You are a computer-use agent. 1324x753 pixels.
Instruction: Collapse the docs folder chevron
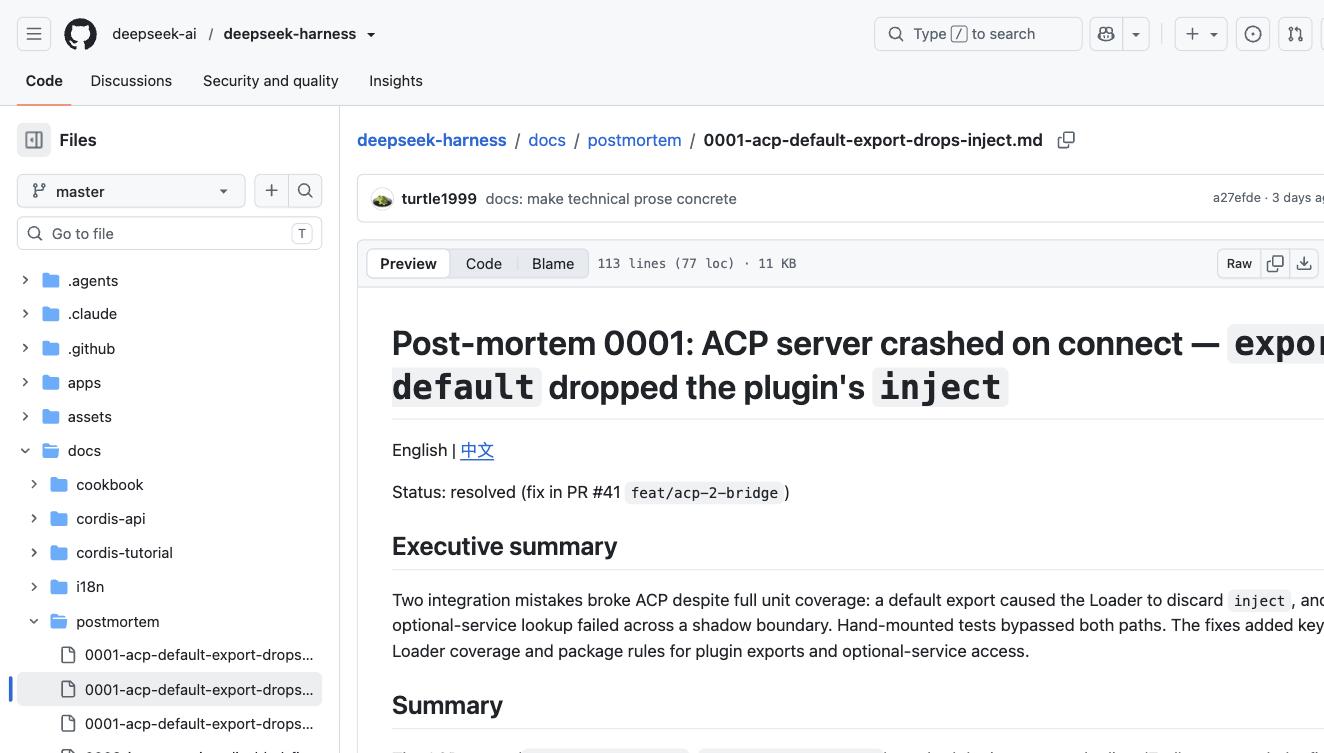point(25,451)
